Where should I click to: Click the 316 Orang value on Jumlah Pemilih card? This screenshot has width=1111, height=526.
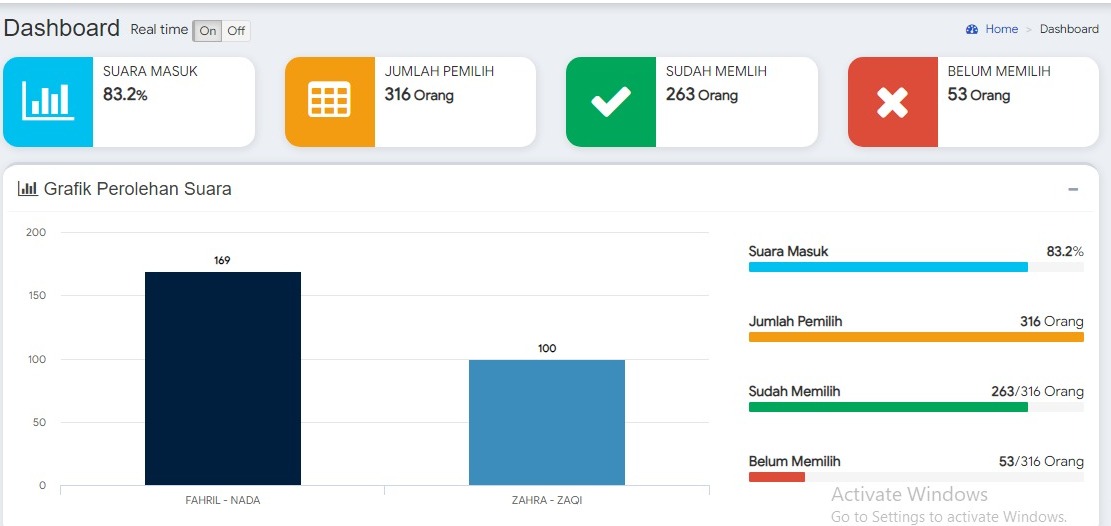point(419,95)
